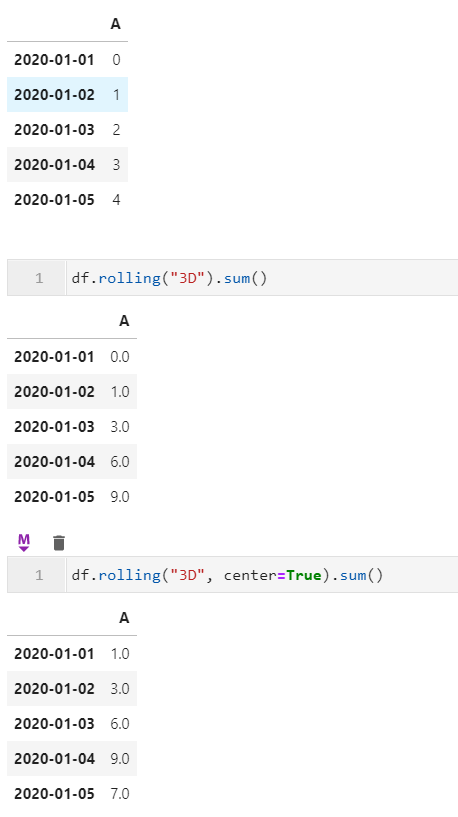Click the 2020-01-01 index in the first table
This screenshot has height=817, width=458.
pos(54,60)
